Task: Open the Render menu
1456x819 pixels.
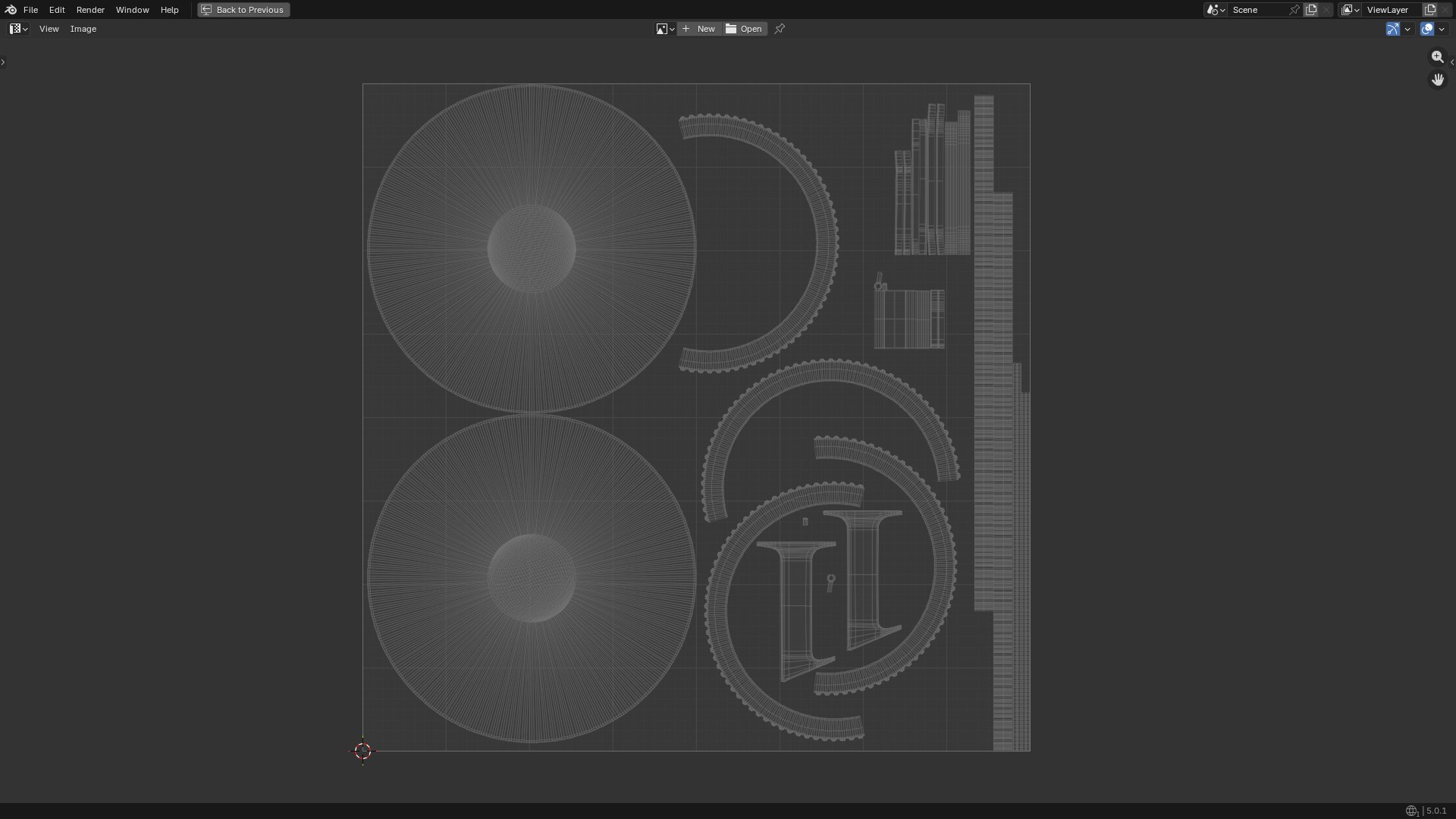Action: coord(90,10)
